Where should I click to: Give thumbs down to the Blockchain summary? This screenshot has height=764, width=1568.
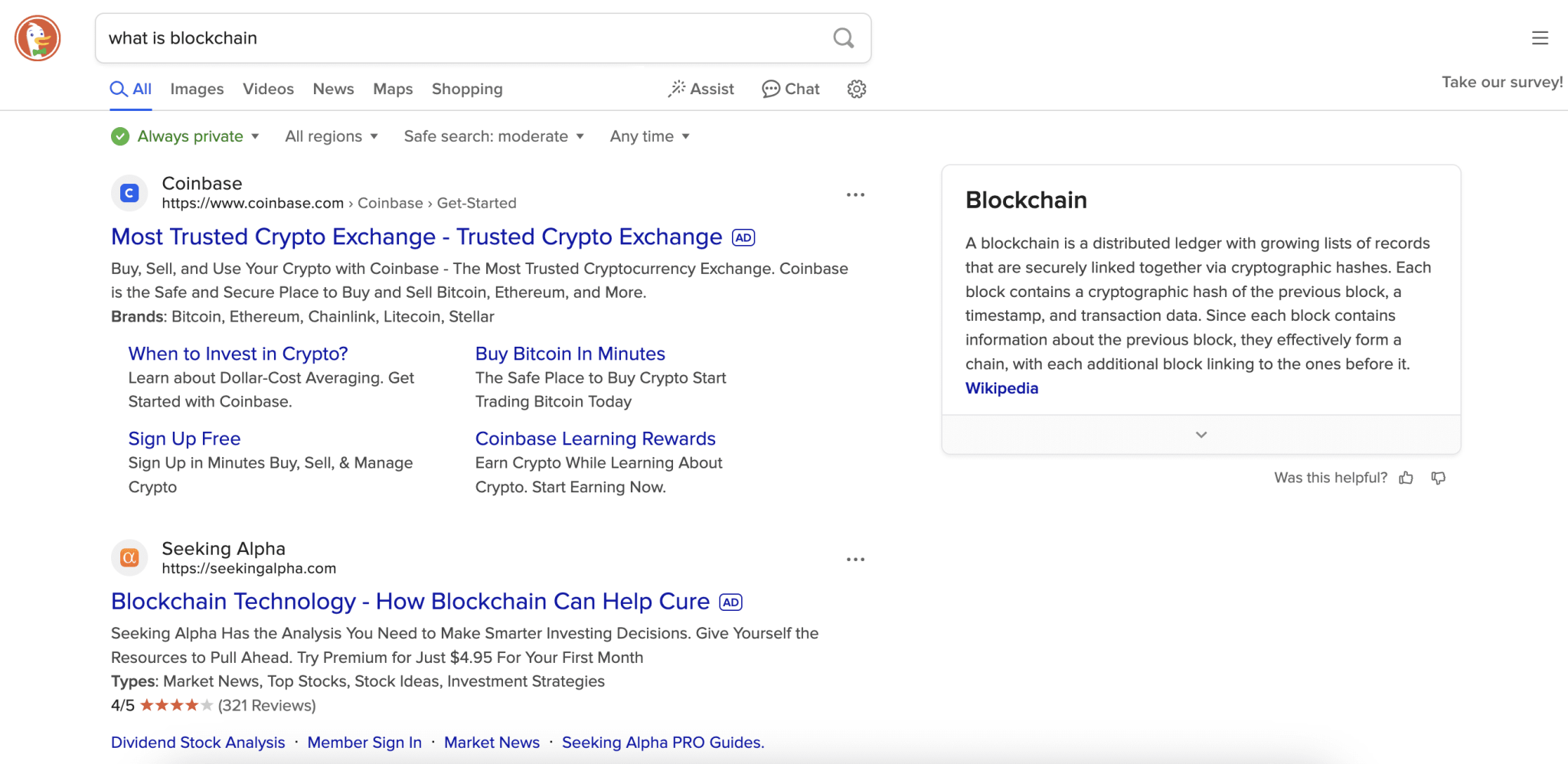(x=1439, y=478)
